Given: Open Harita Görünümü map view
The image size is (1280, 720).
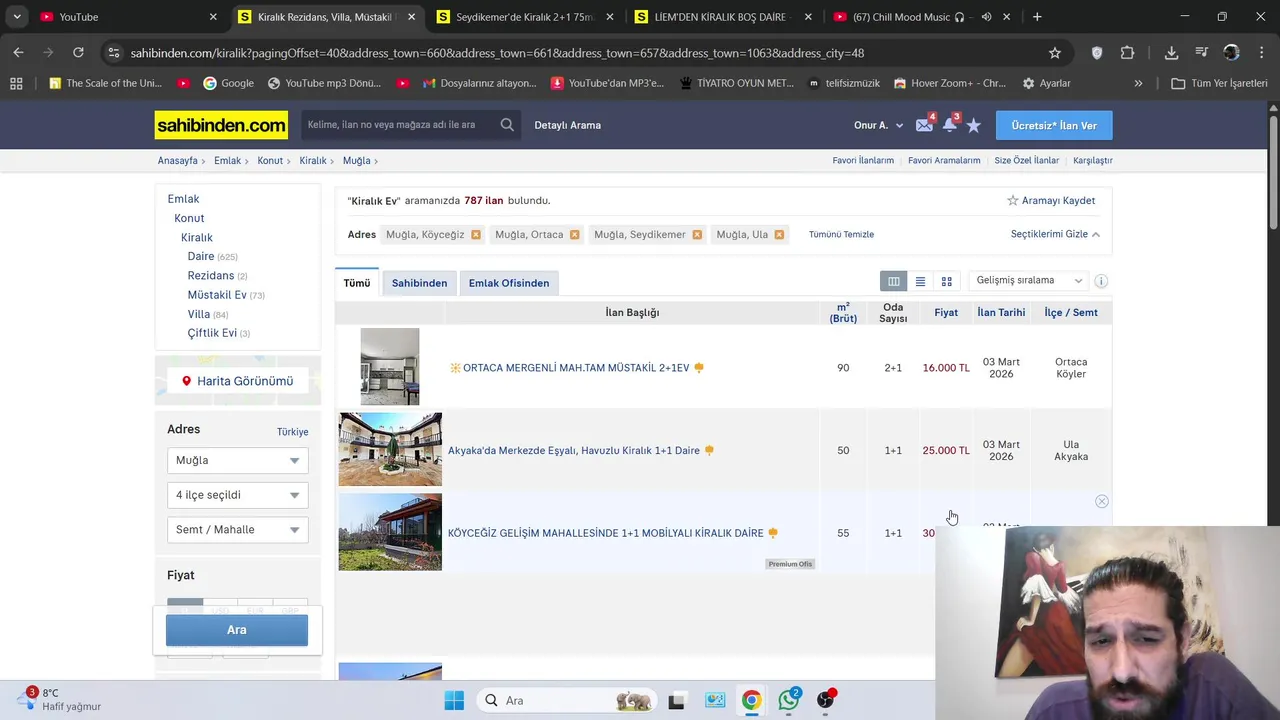Looking at the screenshot, I should (238, 381).
